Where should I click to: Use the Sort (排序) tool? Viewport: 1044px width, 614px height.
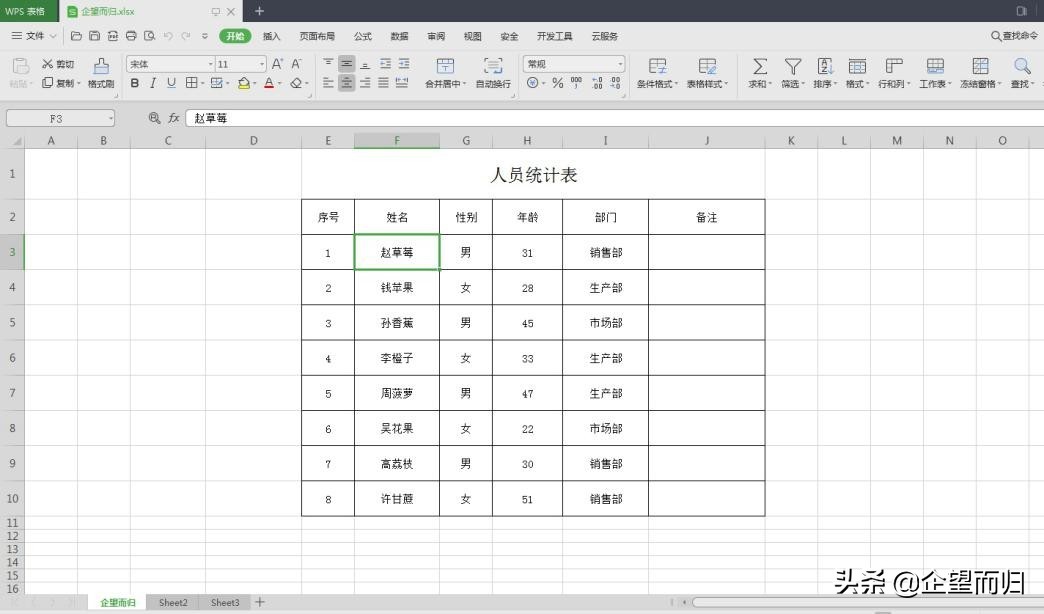tap(824, 72)
